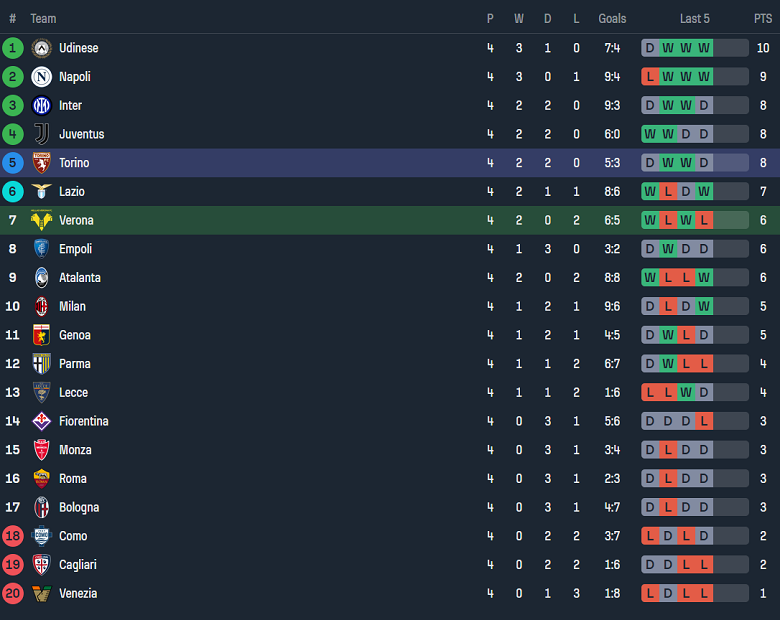Click the Udinese club crest icon

coord(41,48)
